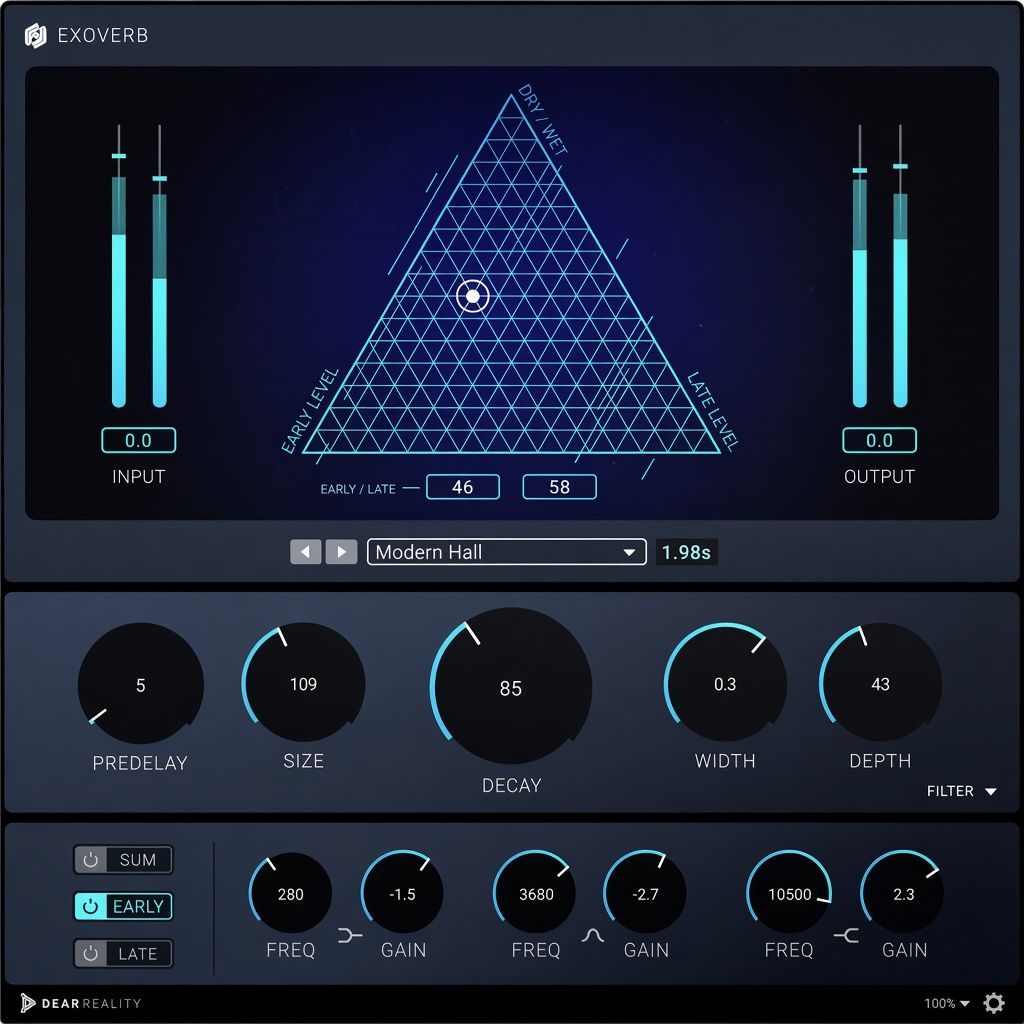Screen dimensions: 1024x1024
Task: Collapse the FILTER section expander
Action: (x=961, y=791)
